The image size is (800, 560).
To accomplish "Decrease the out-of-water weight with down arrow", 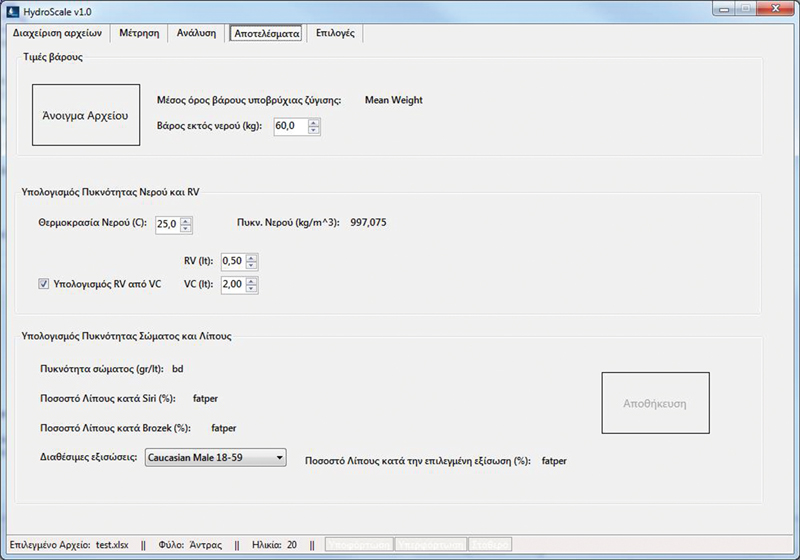I will tap(314, 131).
